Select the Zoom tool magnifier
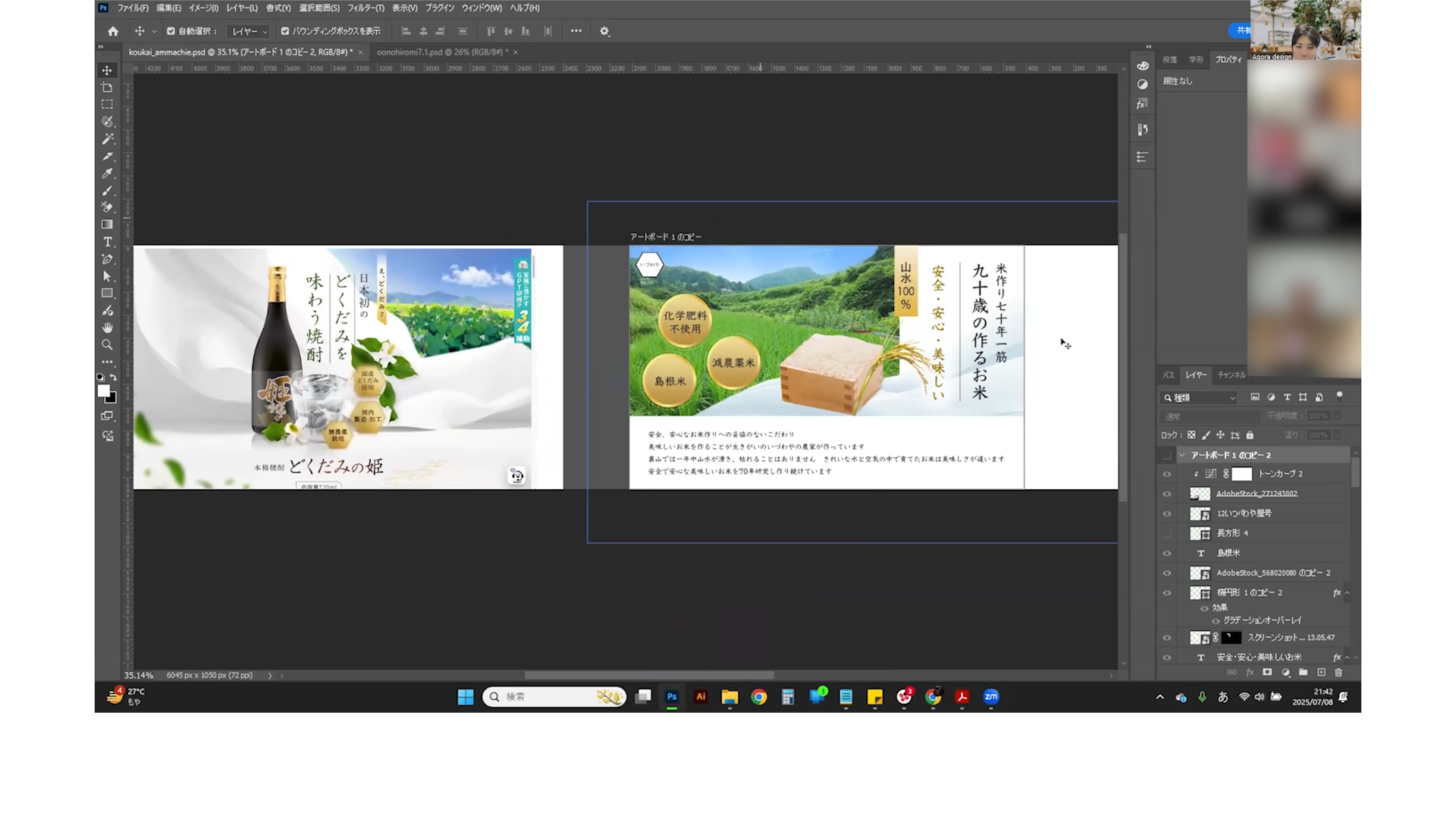The height and width of the screenshot is (819, 1456). click(x=107, y=345)
